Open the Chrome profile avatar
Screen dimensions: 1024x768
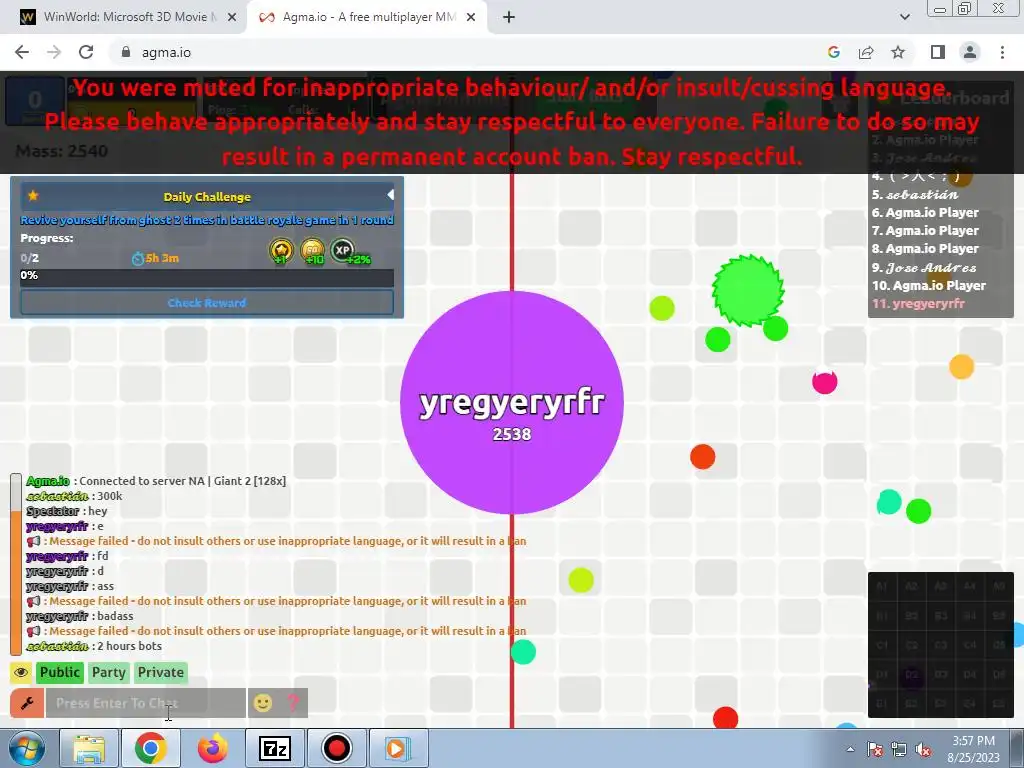[x=970, y=52]
